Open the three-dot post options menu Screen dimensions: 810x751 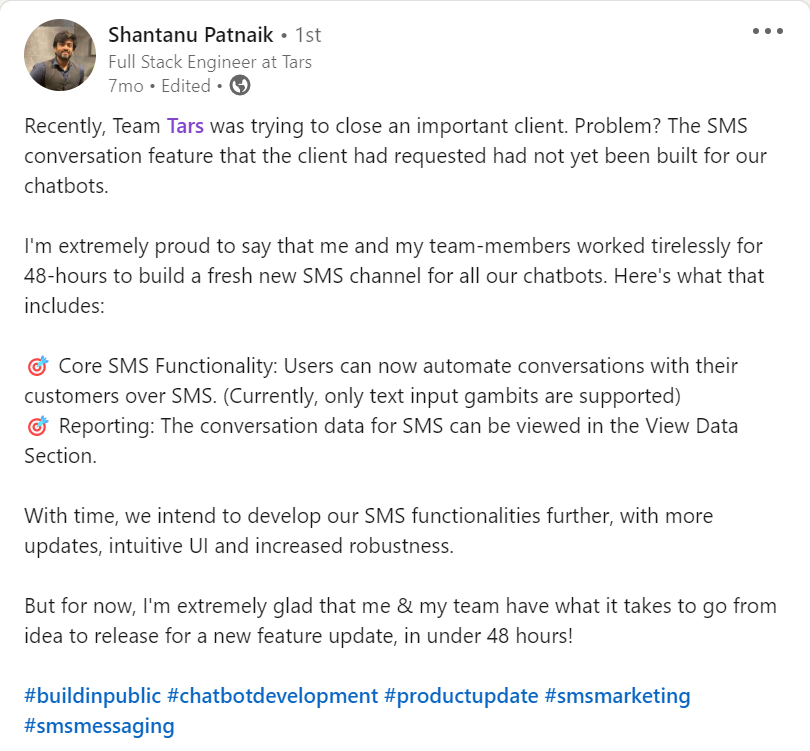coord(767,31)
